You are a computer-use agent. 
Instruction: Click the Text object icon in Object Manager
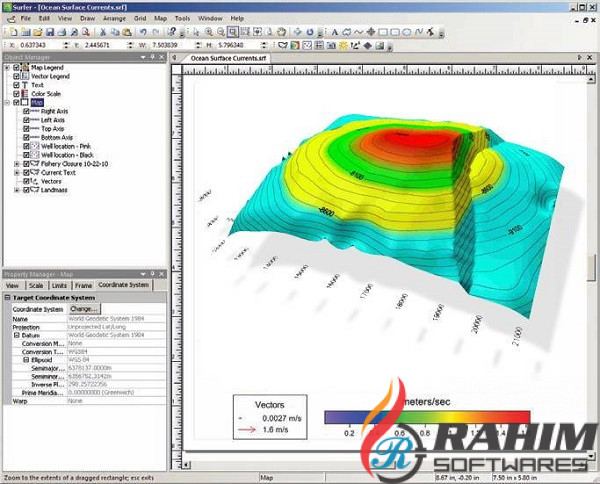[26, 86]
